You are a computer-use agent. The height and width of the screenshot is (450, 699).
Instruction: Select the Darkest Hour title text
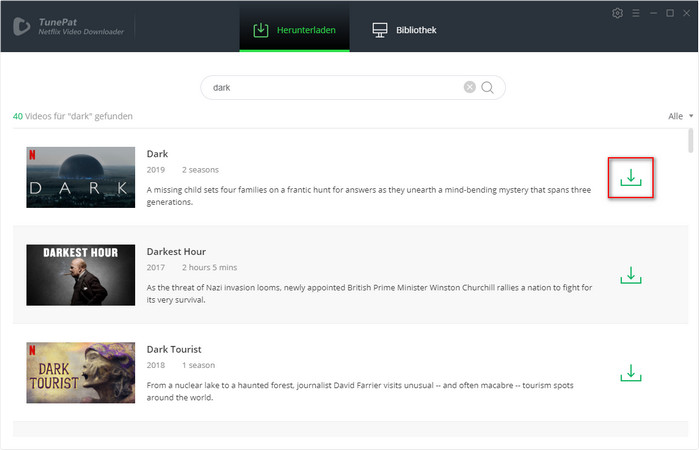[176, 252]
